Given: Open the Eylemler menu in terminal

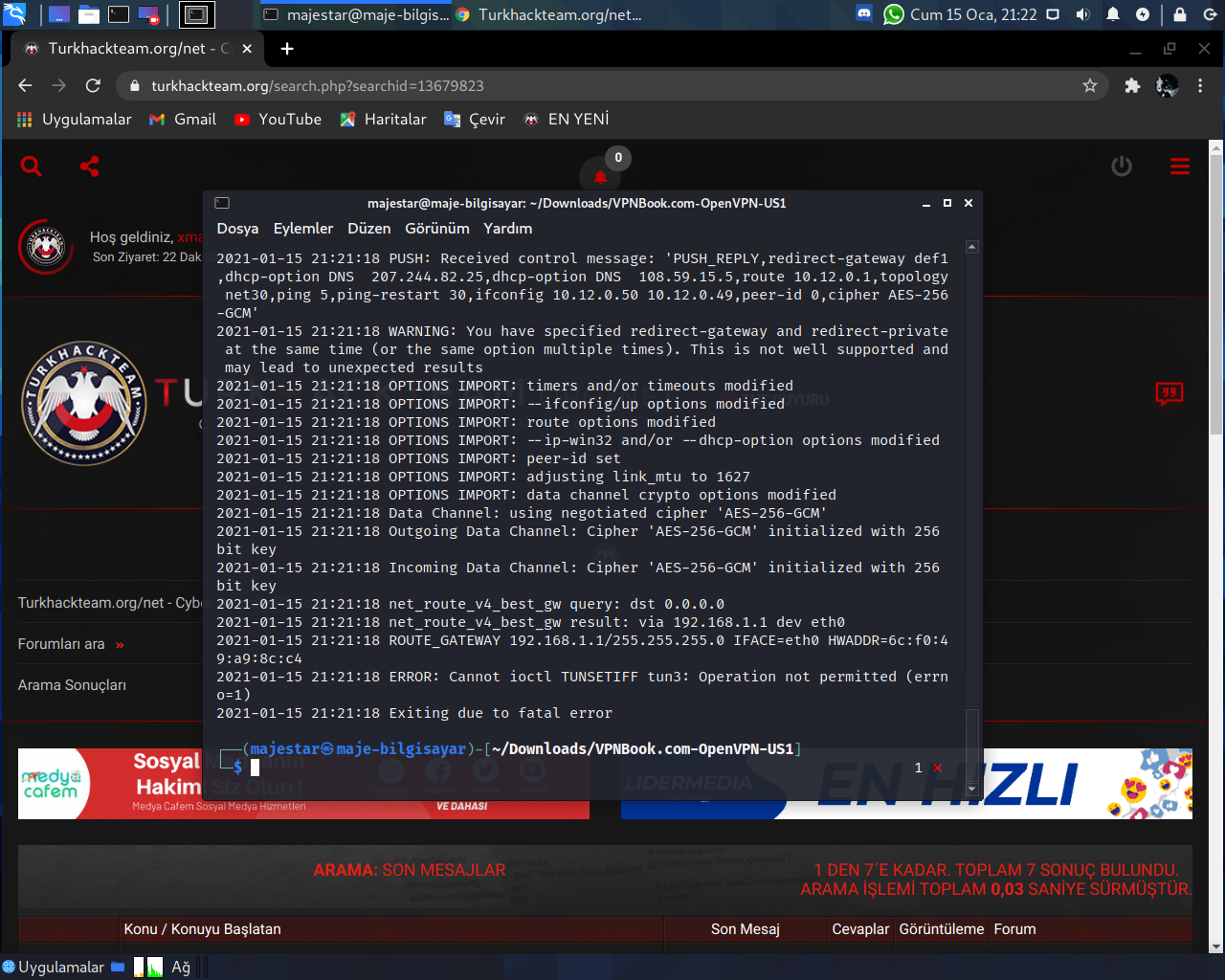Looking at the screenshot, I should [303, 228].
